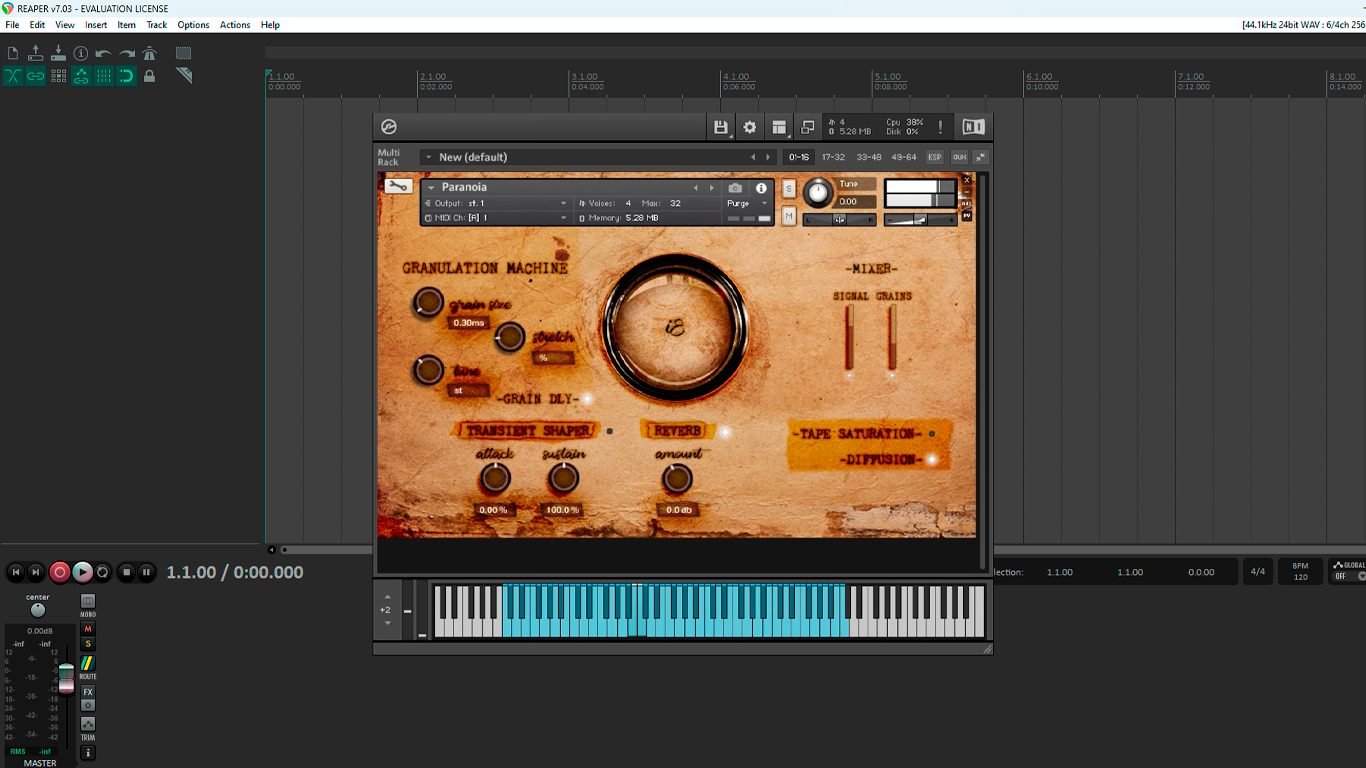Click the Paranoia instrument Tune knob
This screenshot has height=768, width=1366.
click(818, 193)
